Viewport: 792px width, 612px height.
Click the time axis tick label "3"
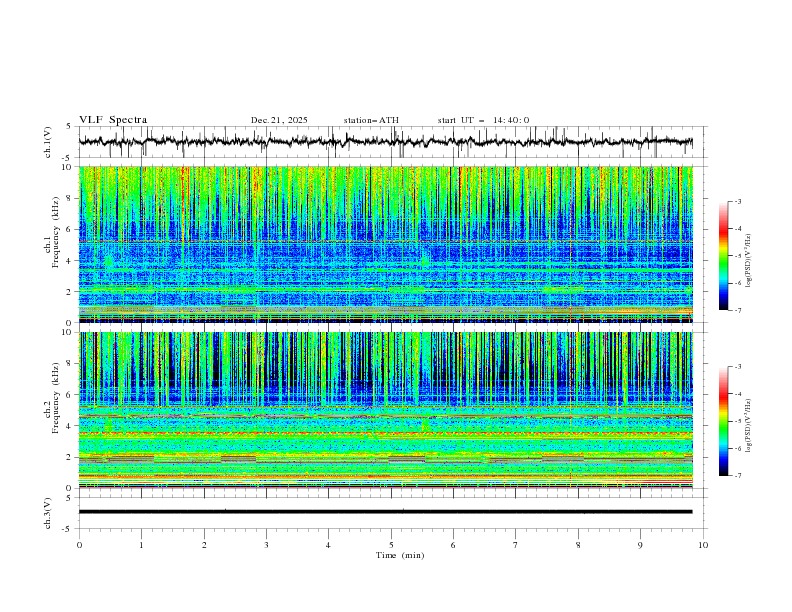pyautogui.click(x=266, y=545)
